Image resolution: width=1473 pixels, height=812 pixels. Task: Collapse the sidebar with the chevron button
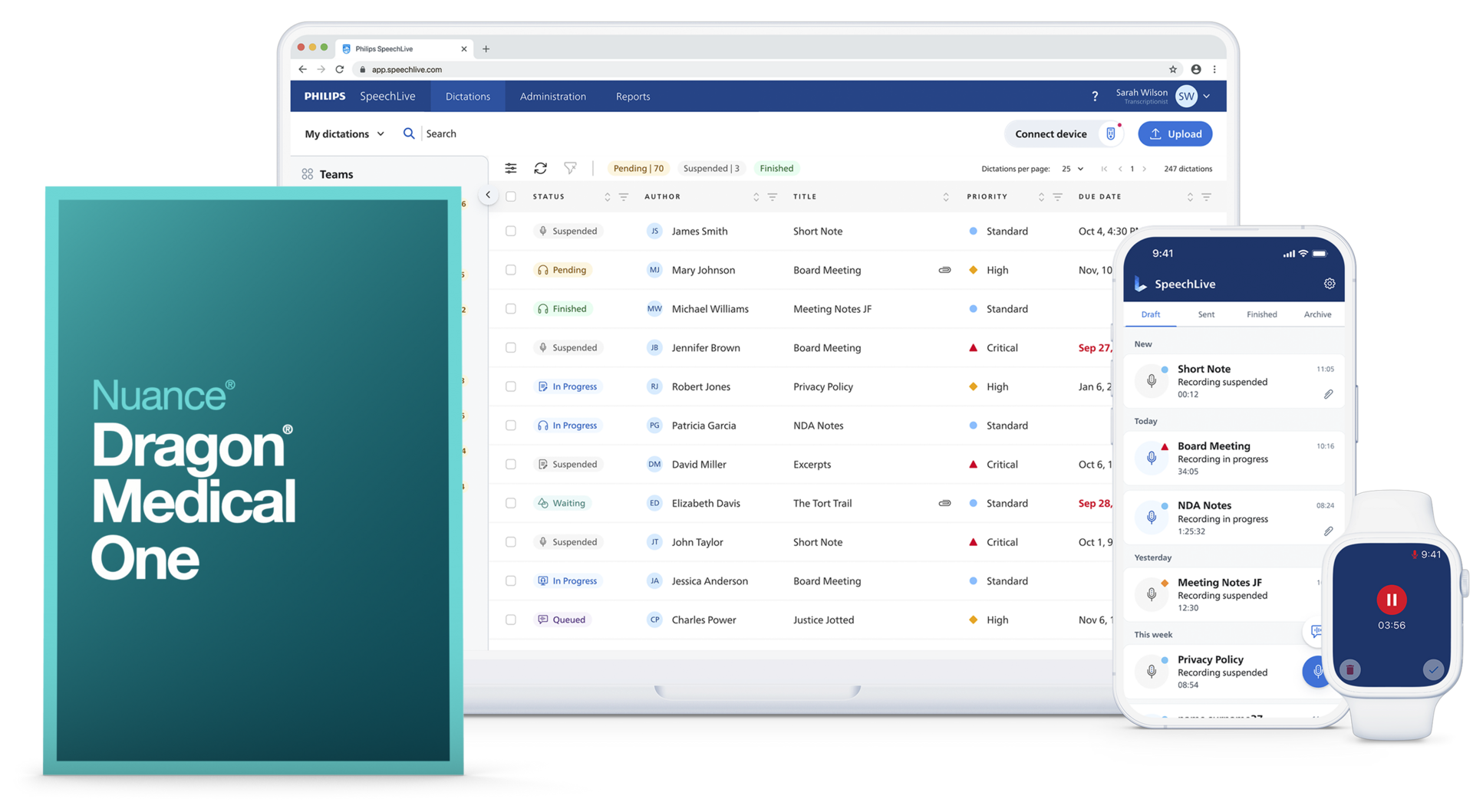click(488, 195)
